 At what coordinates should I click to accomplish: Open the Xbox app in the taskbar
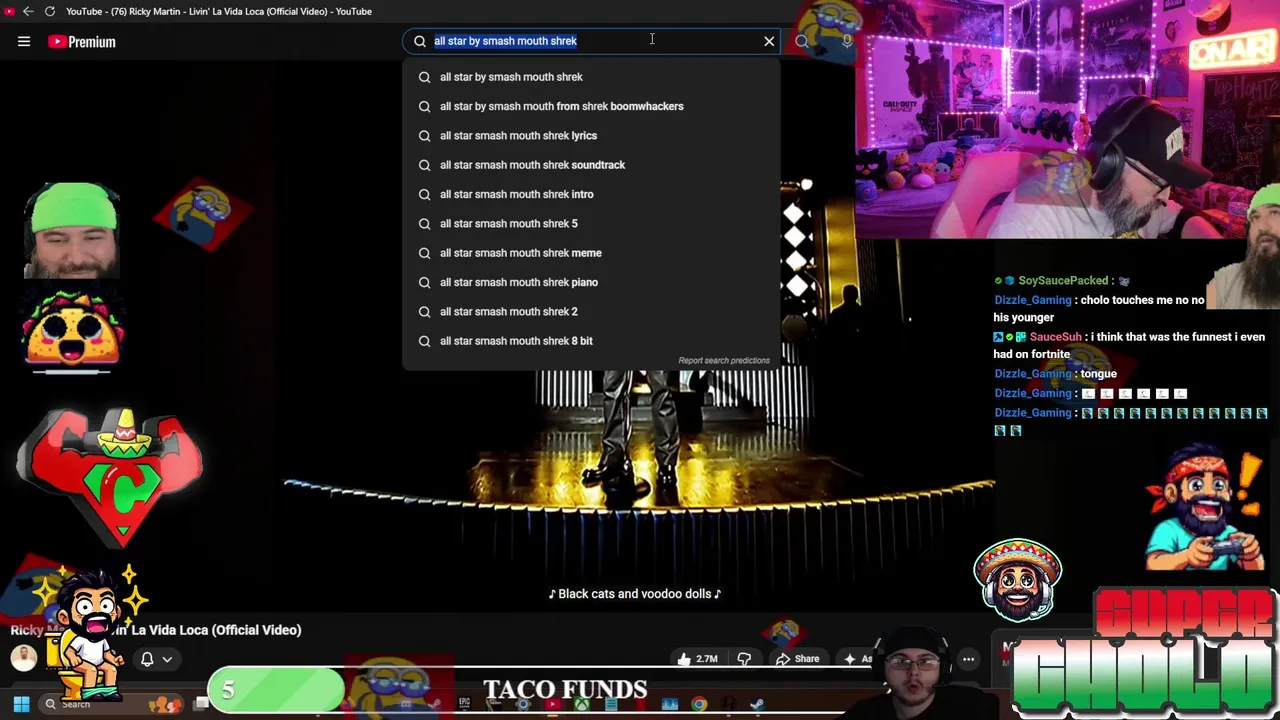click(582, 704)
